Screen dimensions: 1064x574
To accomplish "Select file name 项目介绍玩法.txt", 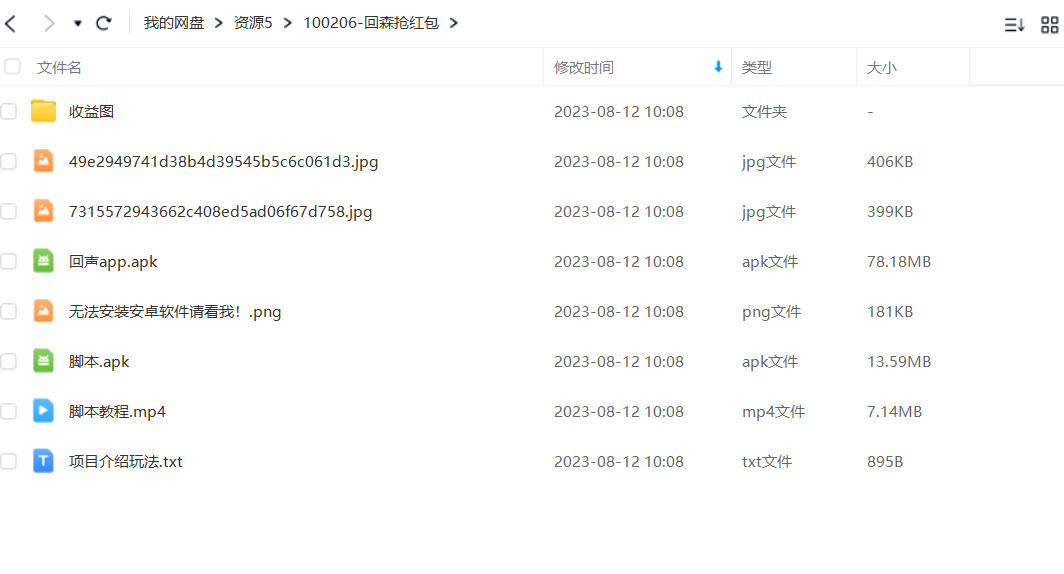I will 126,462.
